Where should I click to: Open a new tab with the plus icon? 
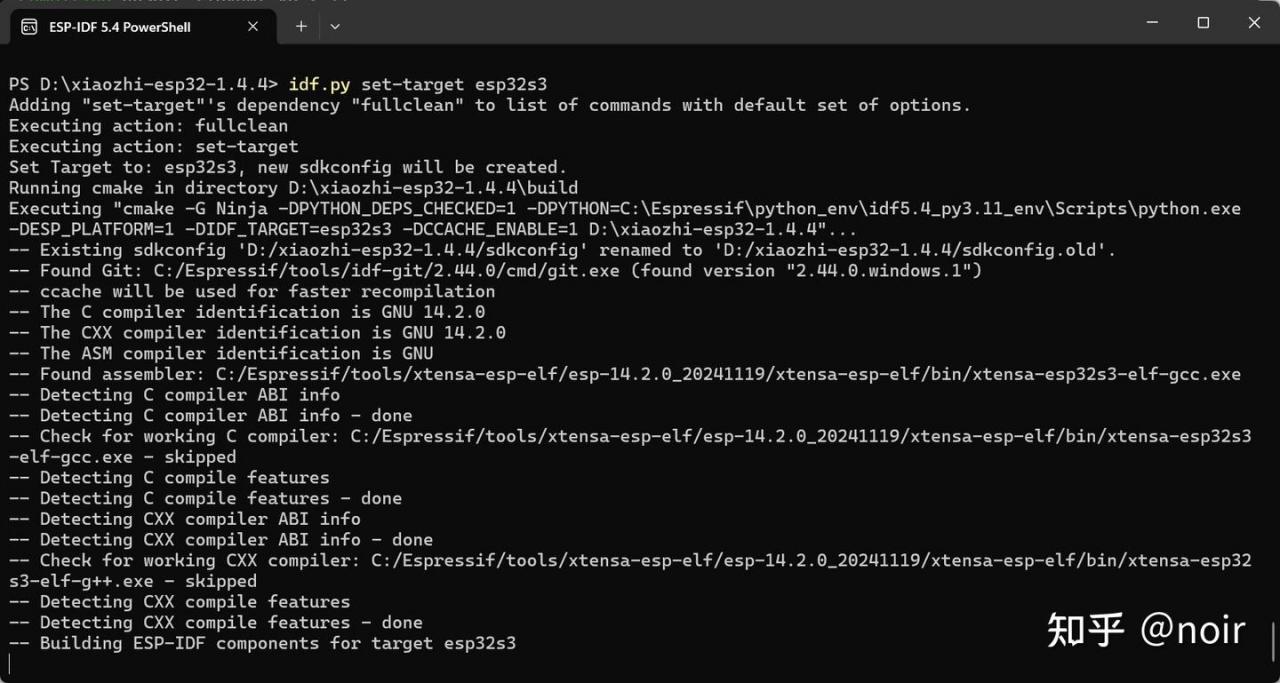[301, 26]
